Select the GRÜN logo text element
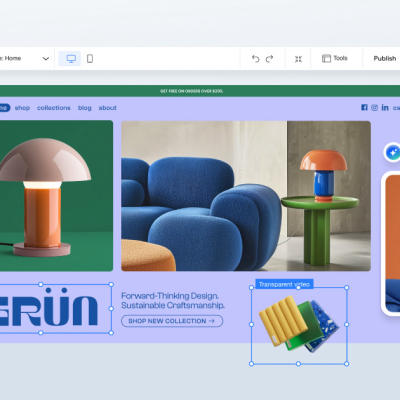Screen dimensions: 400x400 [55, 308]
